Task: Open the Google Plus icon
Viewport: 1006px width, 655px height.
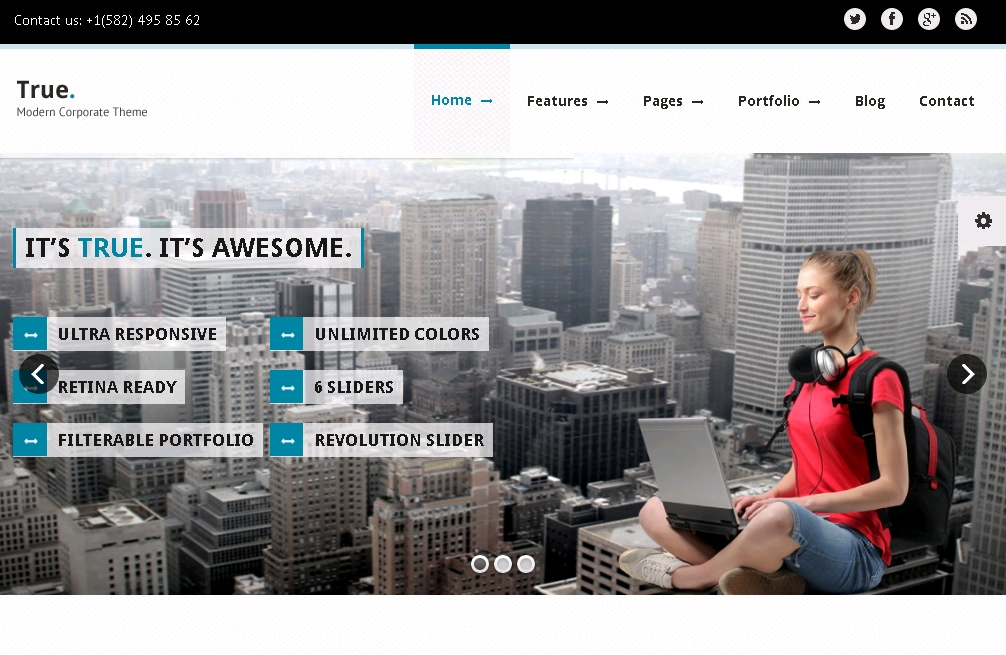Action: pos(929,19)
